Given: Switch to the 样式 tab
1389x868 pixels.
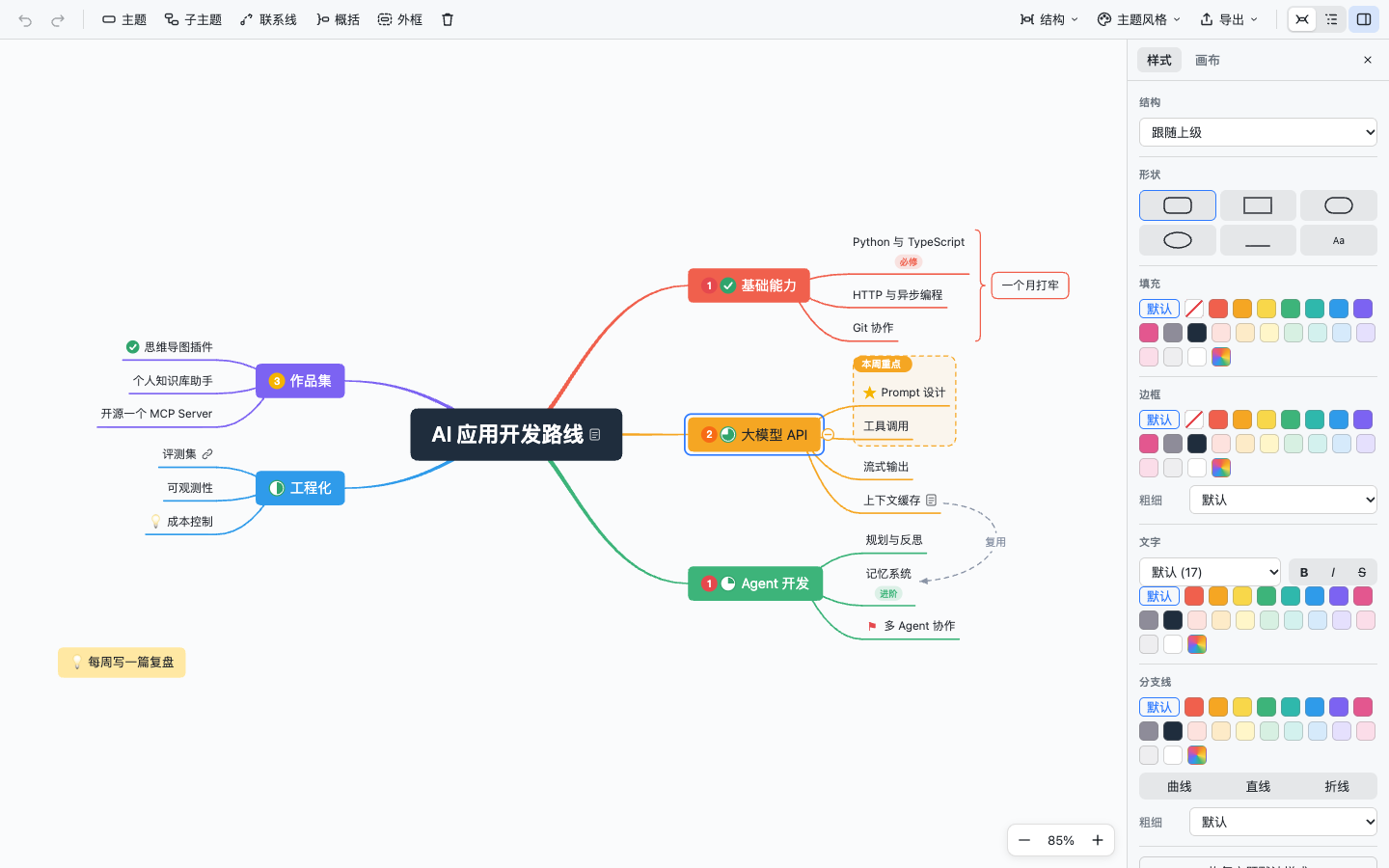Looking at the screenshot, I should (1159, 60).
